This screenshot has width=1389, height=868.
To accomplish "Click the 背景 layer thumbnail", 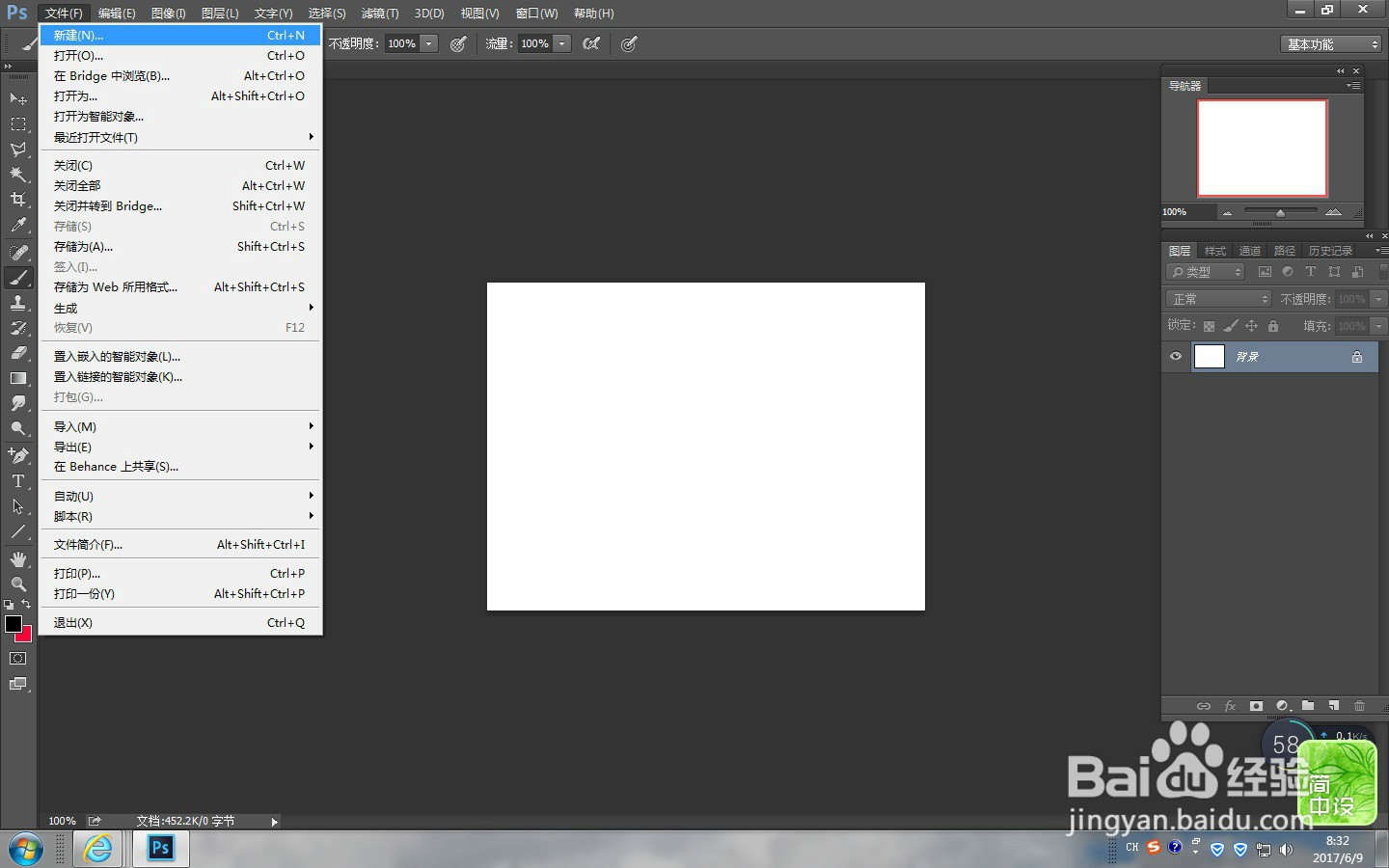I will (1210, 356).
